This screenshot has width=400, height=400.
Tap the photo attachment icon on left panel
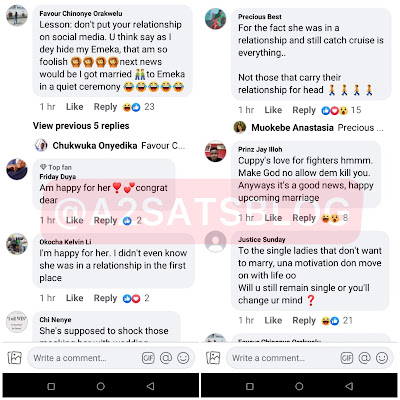pyautogui.click(x=14, y=358)
